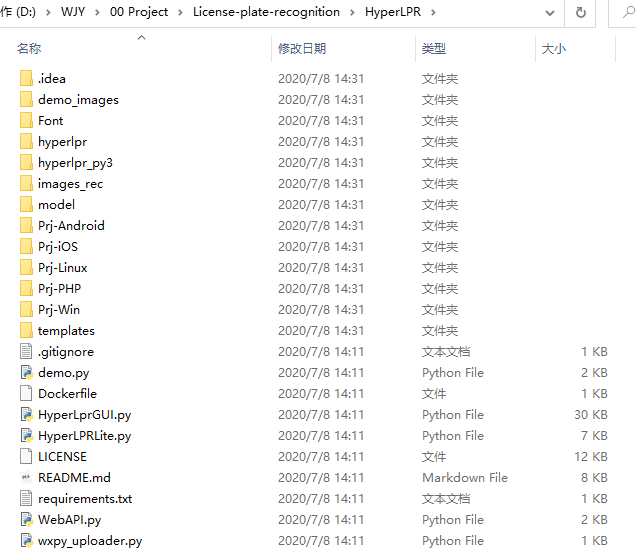Click the 7 KB size cell
The width and height of the screenshot is (636, 557).
(x=594, y=436)
